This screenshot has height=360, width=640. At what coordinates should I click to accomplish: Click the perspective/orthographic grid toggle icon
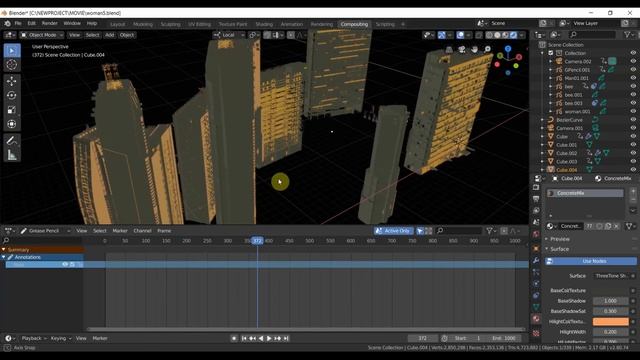449,49
